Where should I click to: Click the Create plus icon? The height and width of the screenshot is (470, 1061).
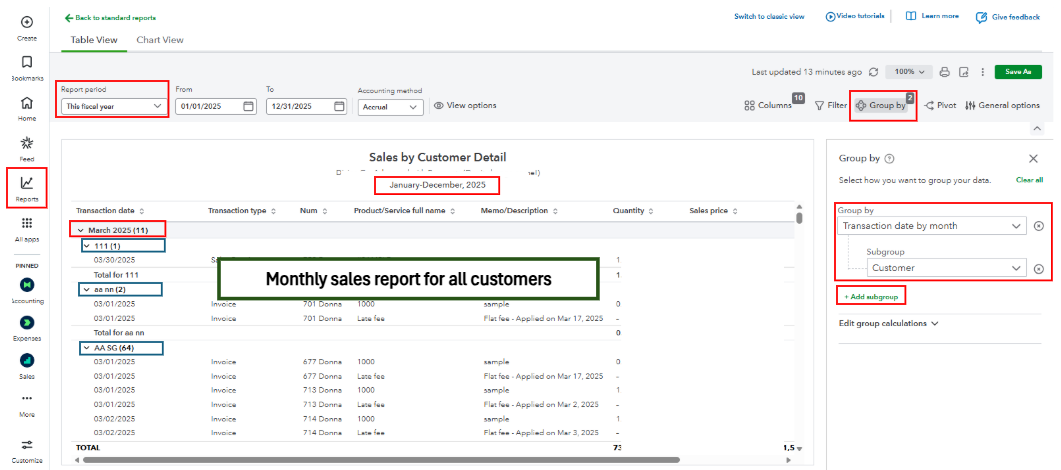tap(27, 22)
